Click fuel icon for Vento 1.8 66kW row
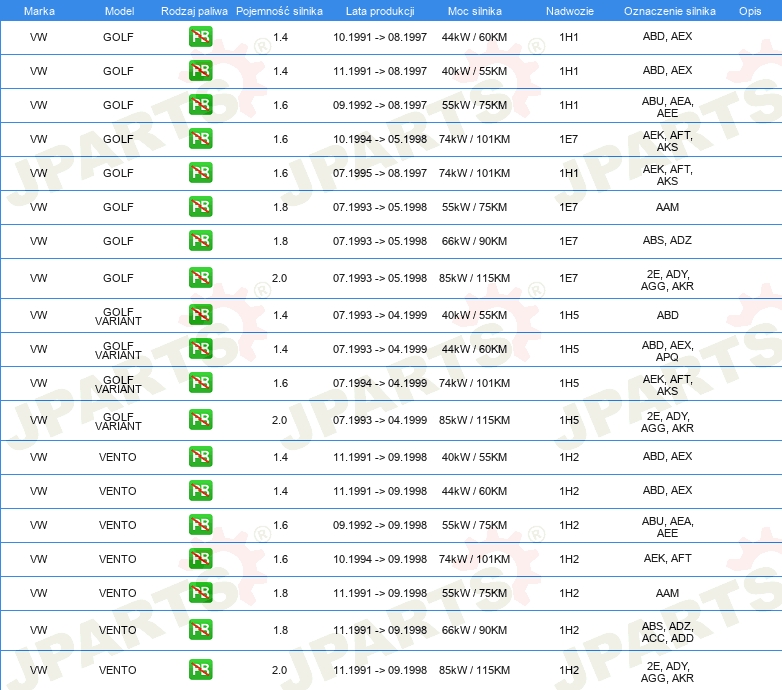The image size is (782, 690). pos(200,630)
